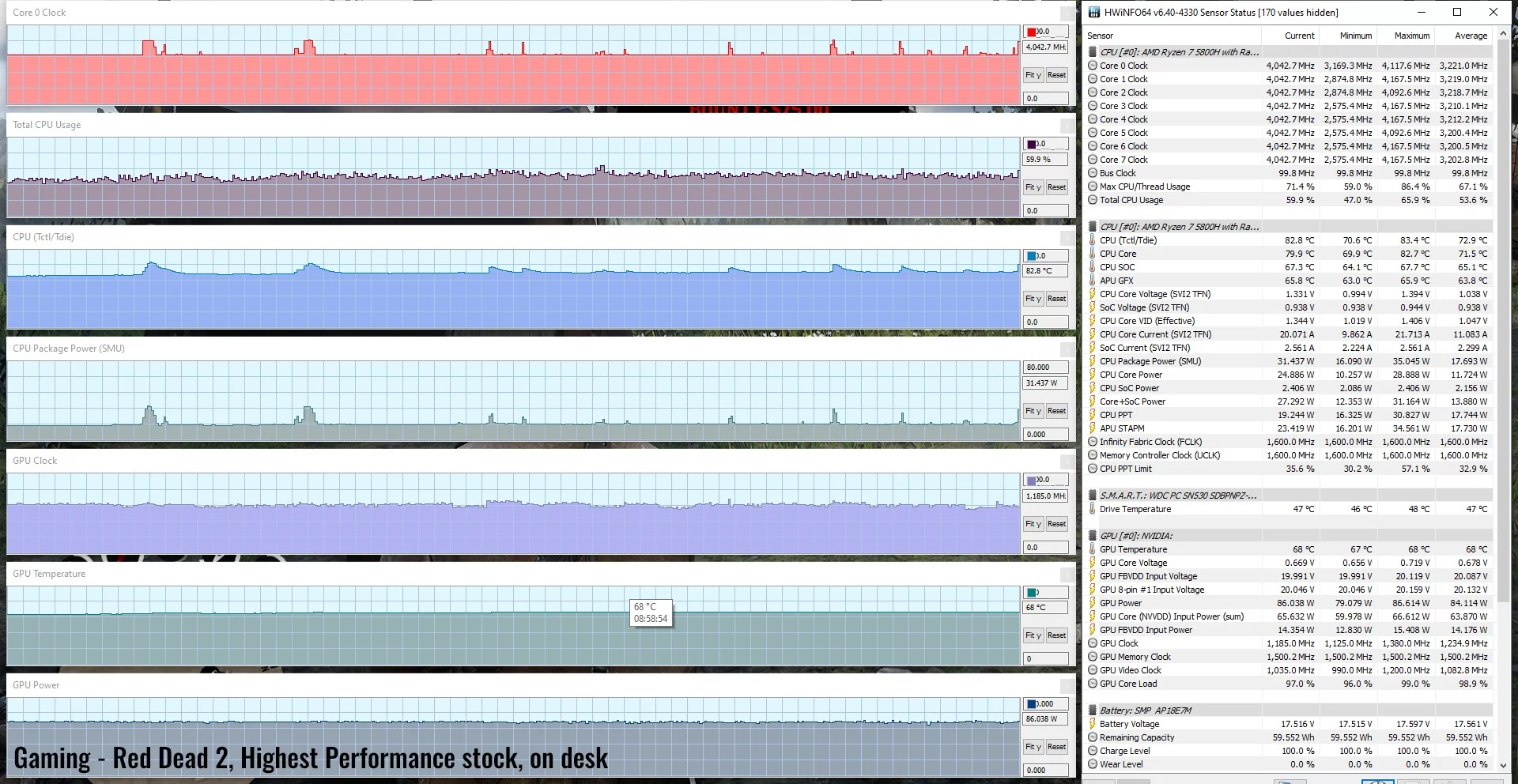Click the battery icon next to Charge Level
The height and width of the screenshot is (784, 1518).
[1093, 750]
